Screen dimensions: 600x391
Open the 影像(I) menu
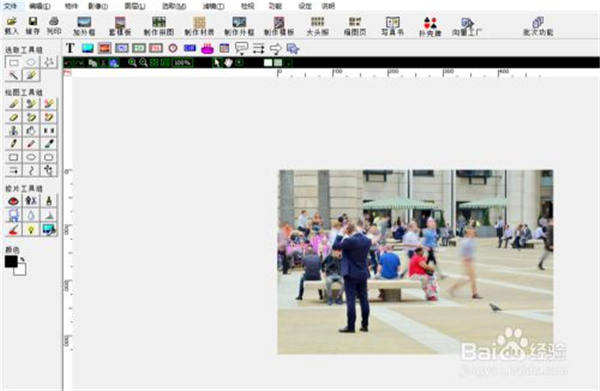98,6
